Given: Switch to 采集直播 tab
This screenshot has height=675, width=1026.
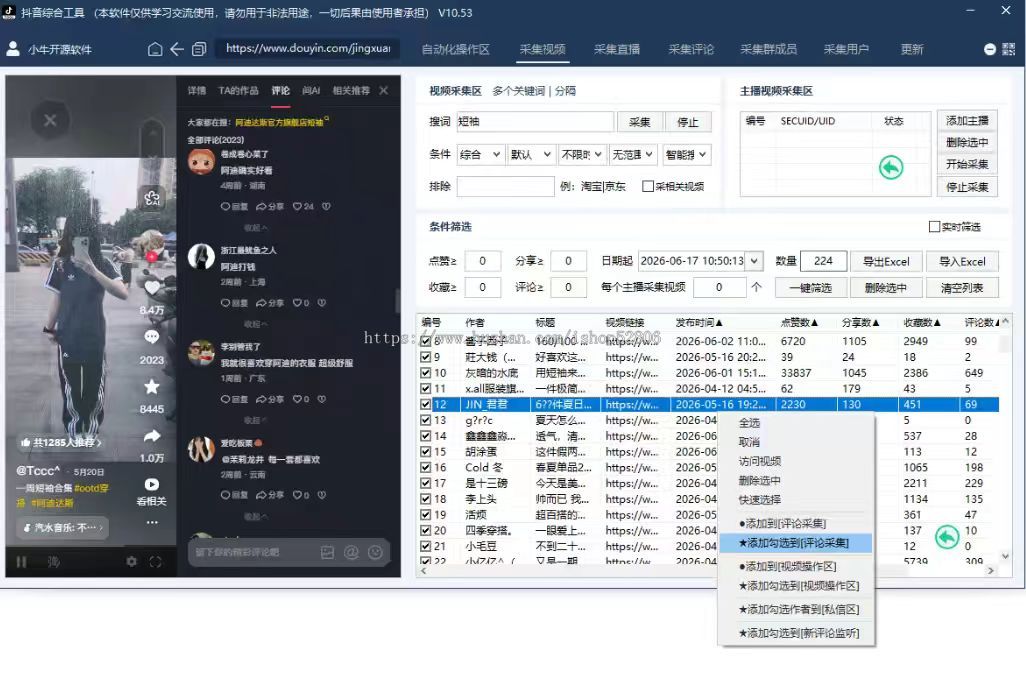Looking at the screenshot, I should coord(617,49).
